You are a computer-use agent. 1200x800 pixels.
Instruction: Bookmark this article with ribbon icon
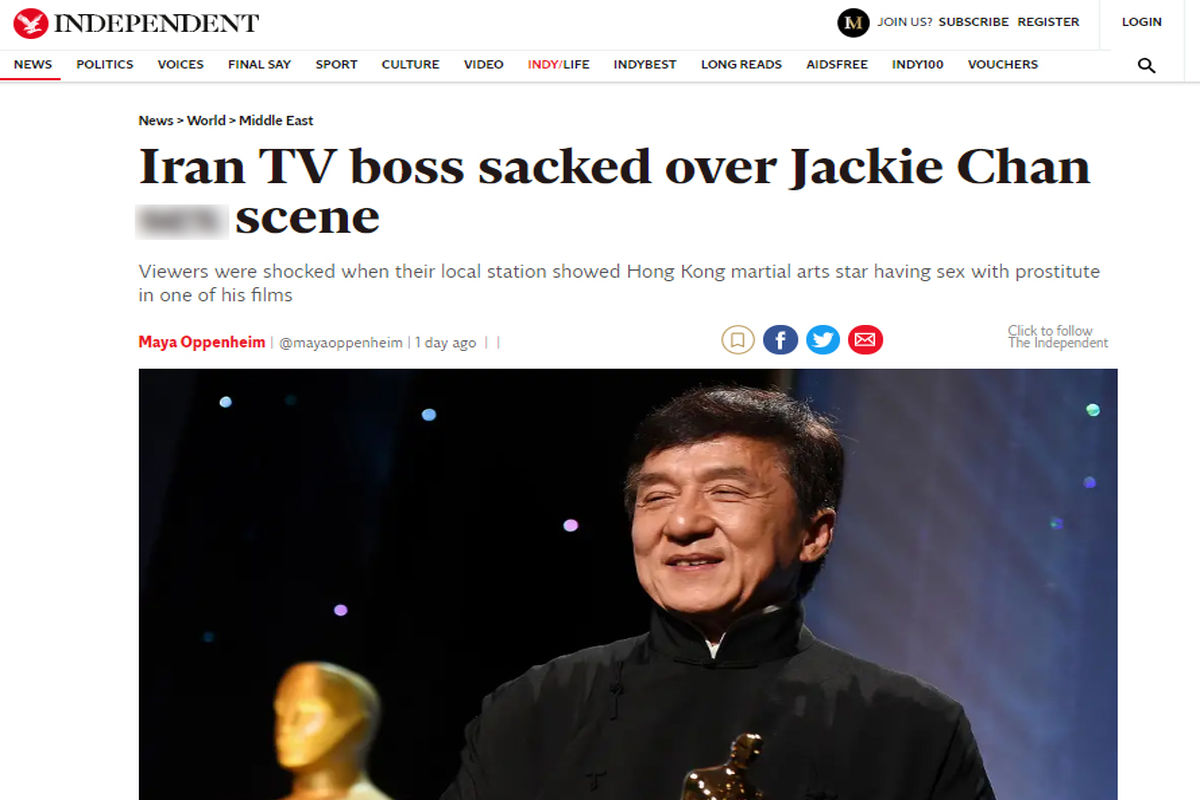click(738, 340)
